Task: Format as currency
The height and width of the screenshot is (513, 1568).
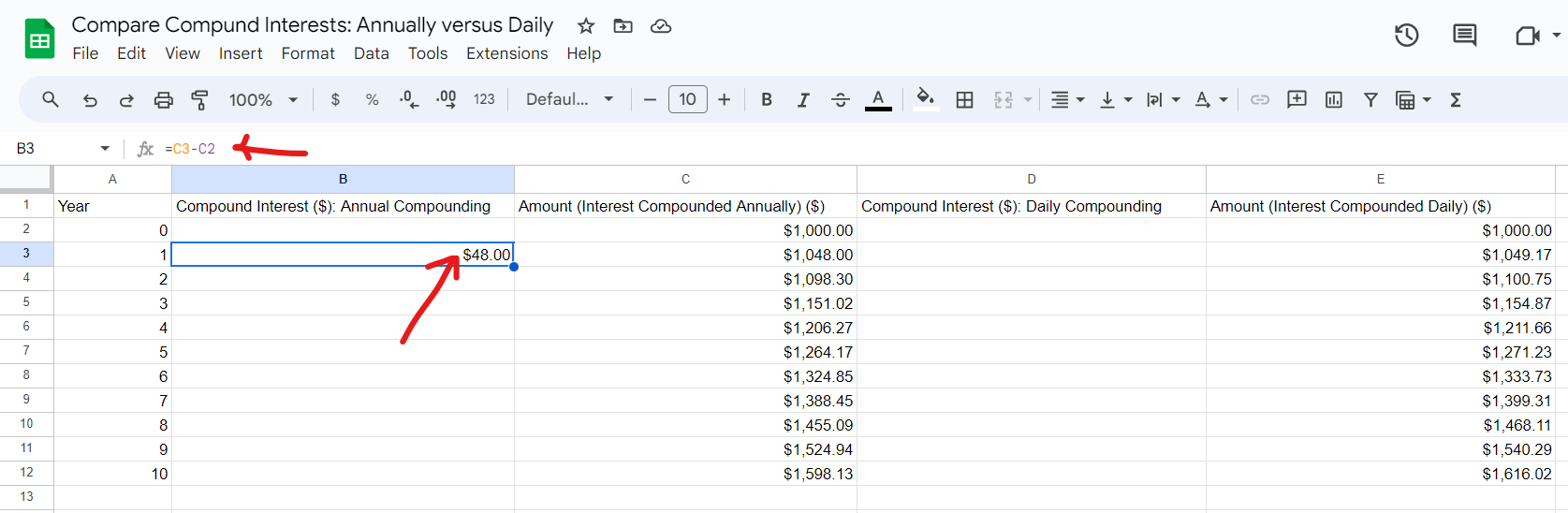Action: [x=335, y=99]
